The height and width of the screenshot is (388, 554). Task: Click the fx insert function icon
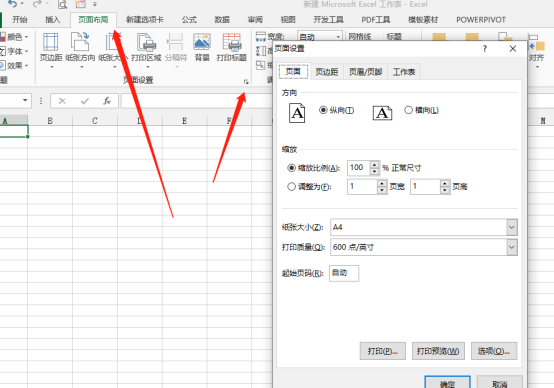click(107, 101)
